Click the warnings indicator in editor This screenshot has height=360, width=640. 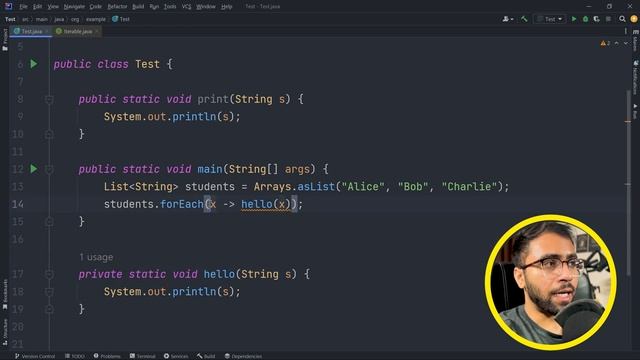(605, 43)
